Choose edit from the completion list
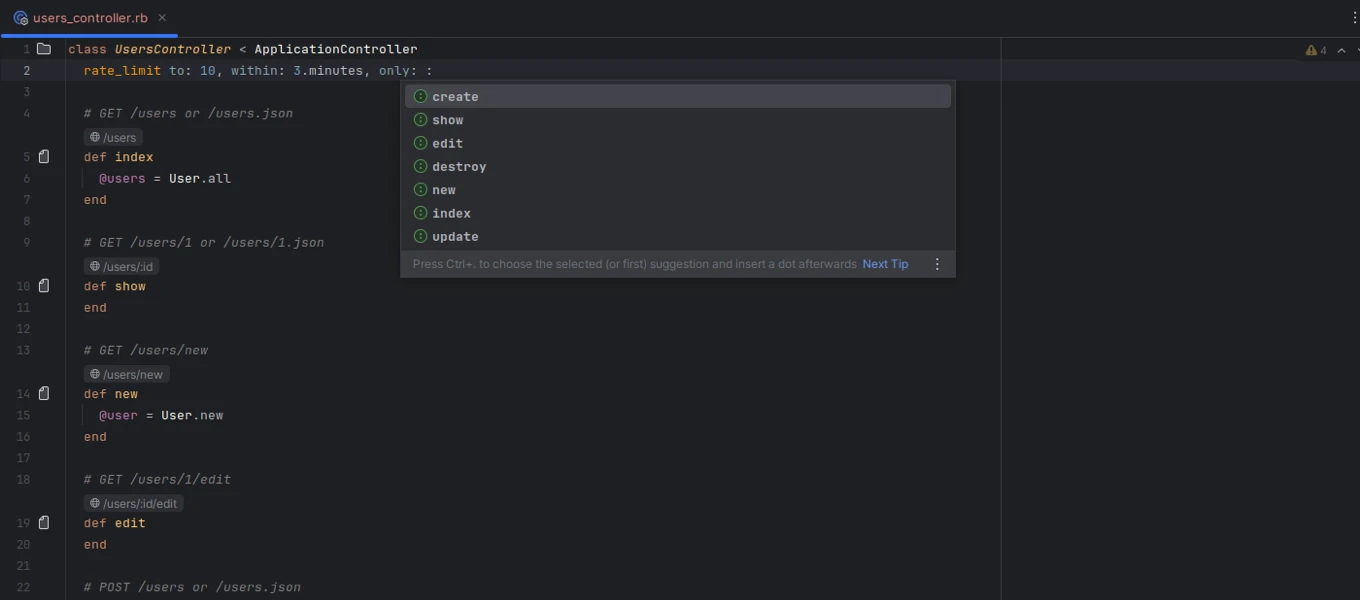Viewport: 1360px width, 600px height. 678,143
